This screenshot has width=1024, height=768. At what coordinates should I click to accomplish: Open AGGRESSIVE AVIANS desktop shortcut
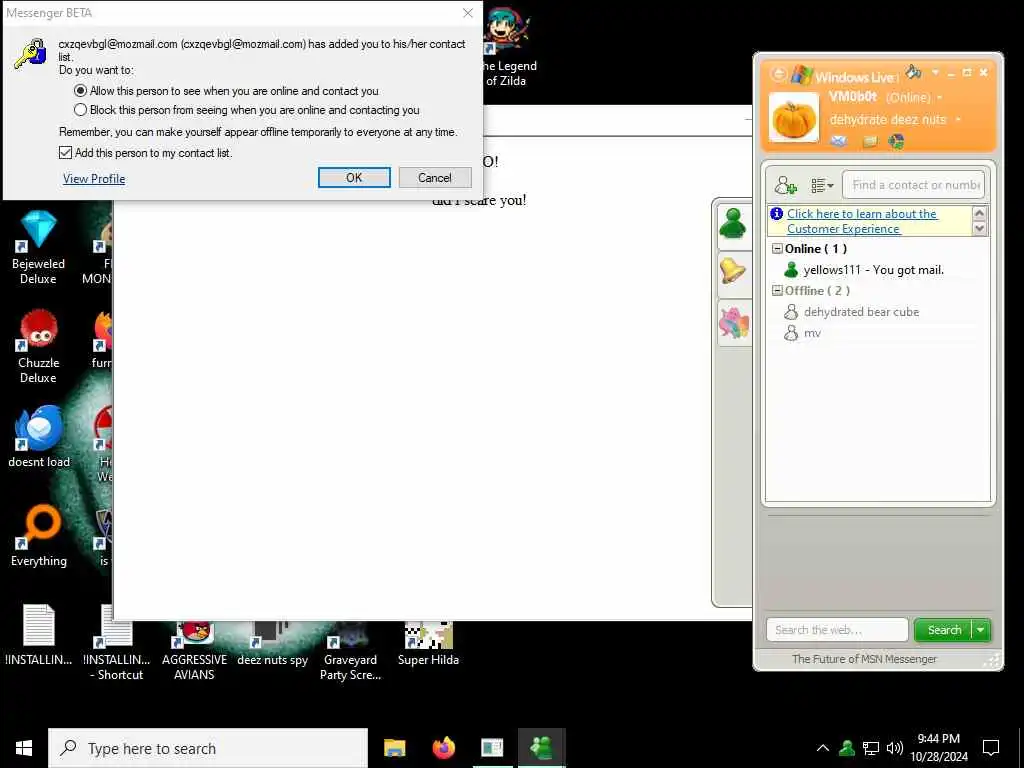195,650
